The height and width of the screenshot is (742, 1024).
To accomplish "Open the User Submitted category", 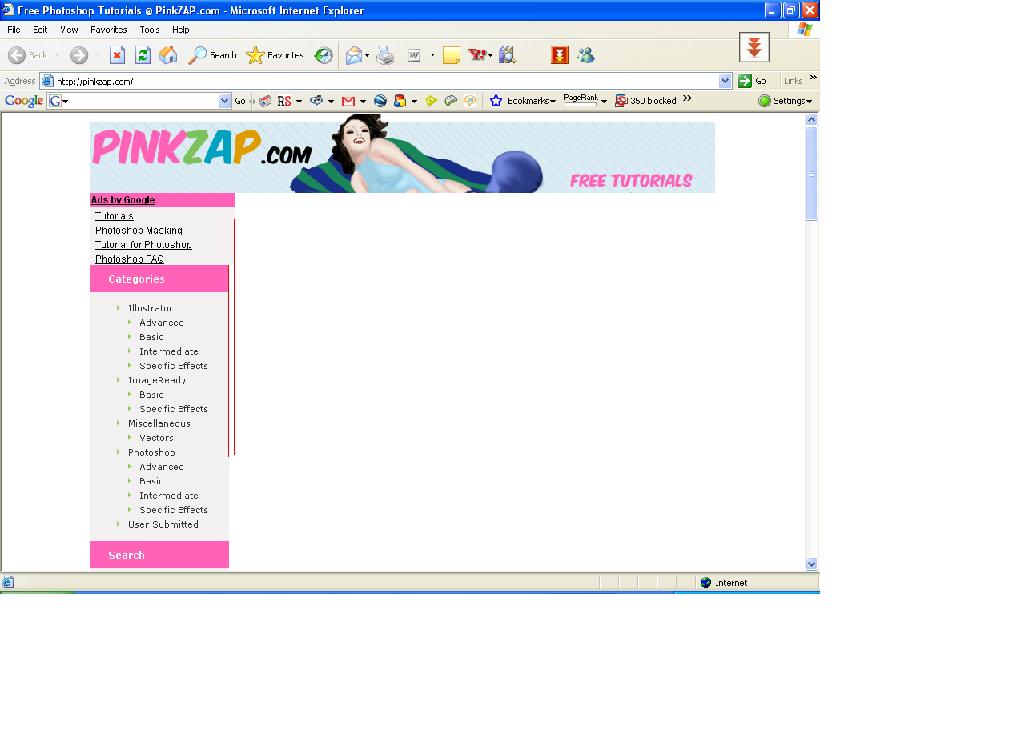I will pos(163,524).
